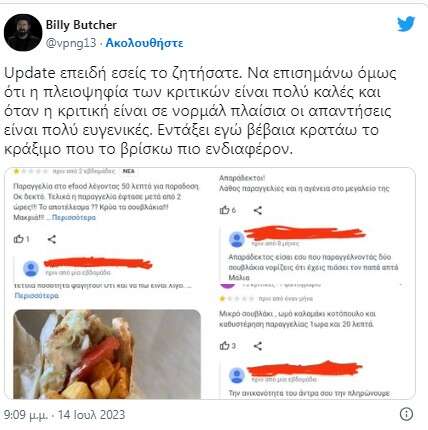Expand review with …Περισσότερα link
428x430 pixels.
71,218
